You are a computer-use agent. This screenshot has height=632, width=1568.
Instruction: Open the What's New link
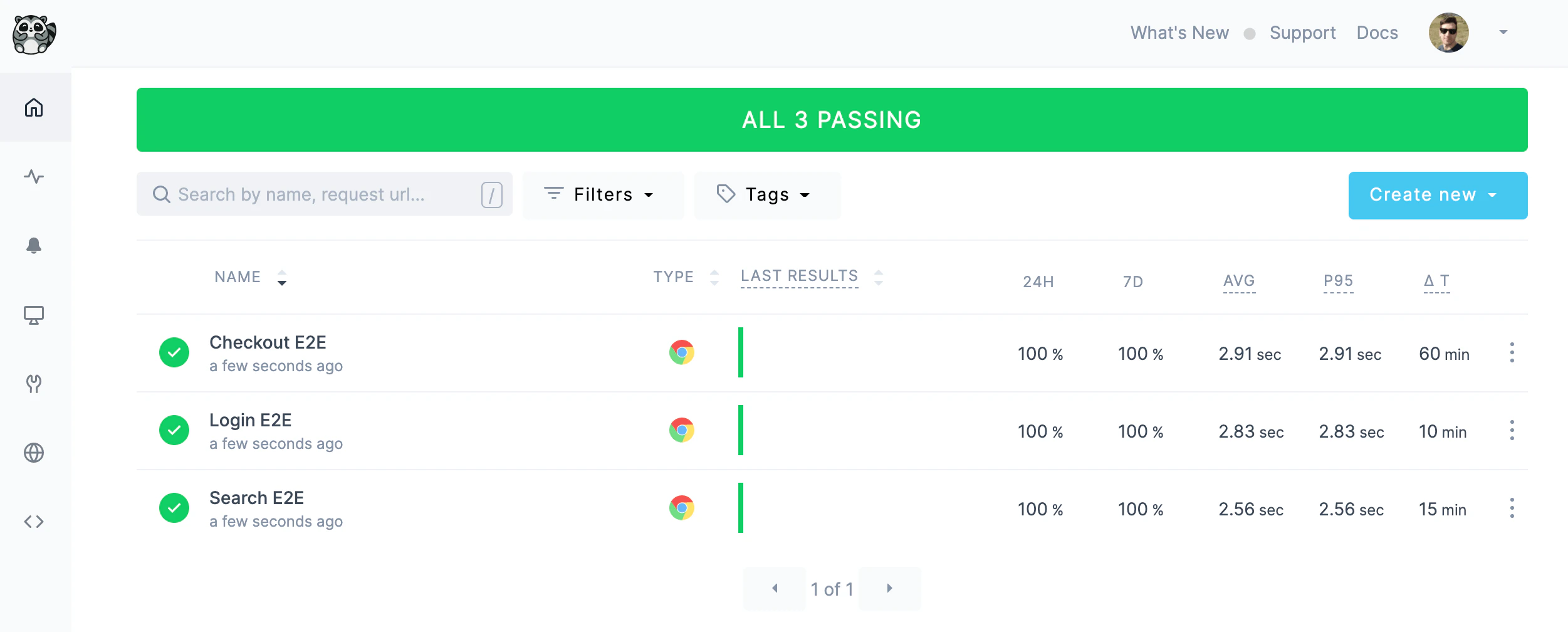click(x=1179, y=33)
